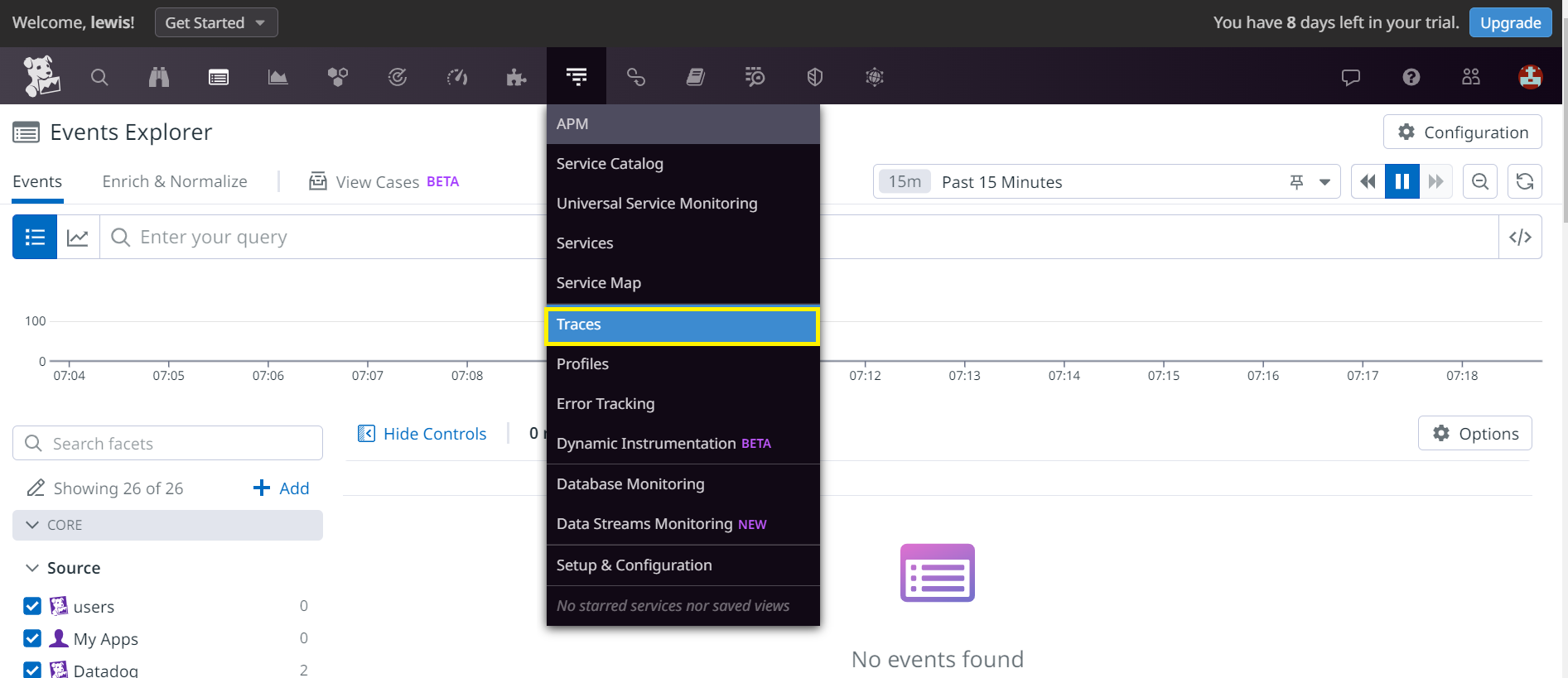
Task: Add a new facet
Action: tap(281, 488)
